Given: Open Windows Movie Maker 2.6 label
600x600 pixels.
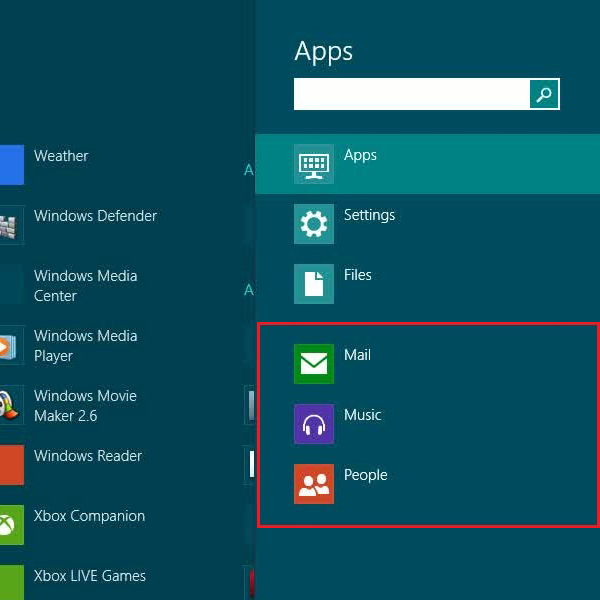Looking at the screenshot, I should pos(85,406).
